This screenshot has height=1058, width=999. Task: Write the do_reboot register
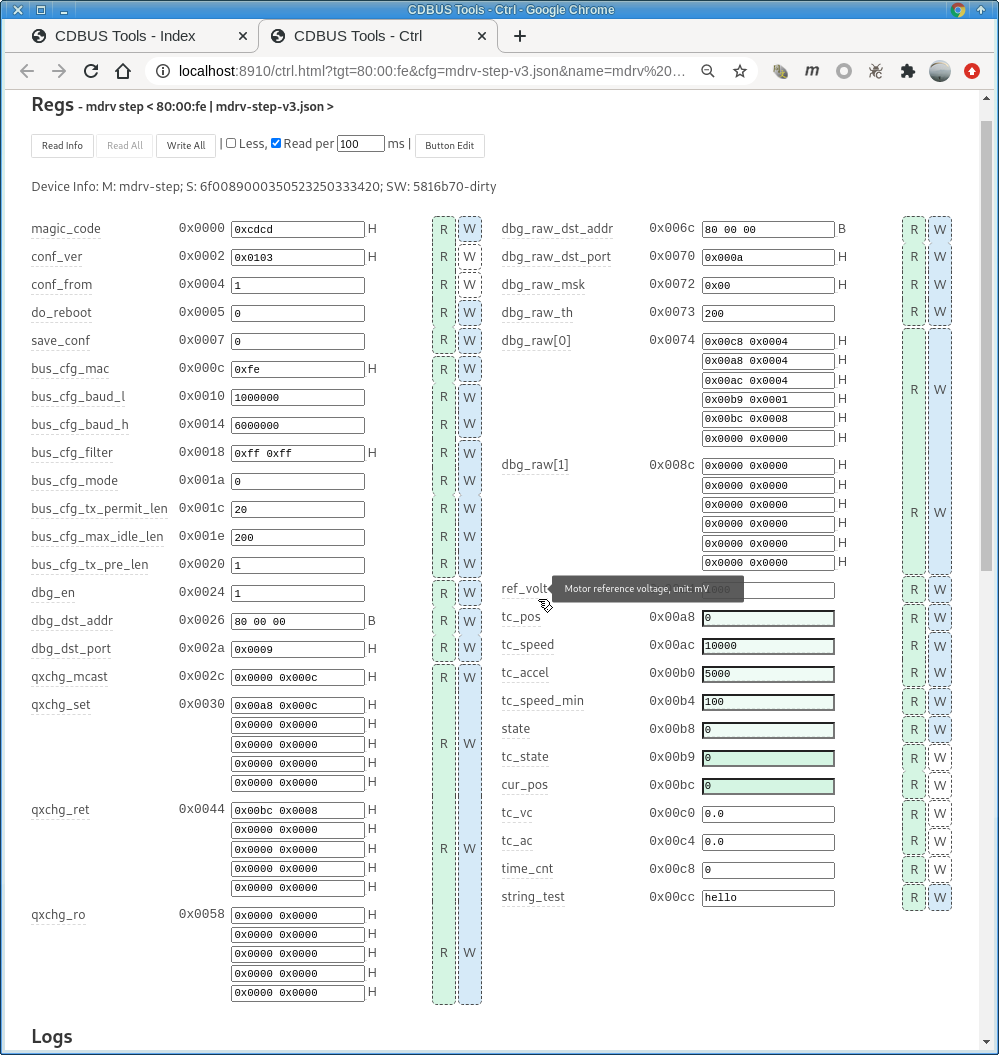(x=469, y=313)
